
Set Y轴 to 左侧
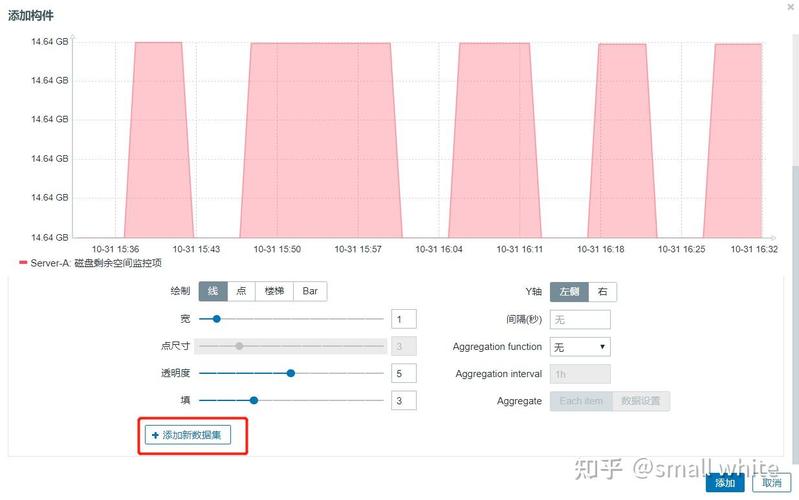point(569,292)
